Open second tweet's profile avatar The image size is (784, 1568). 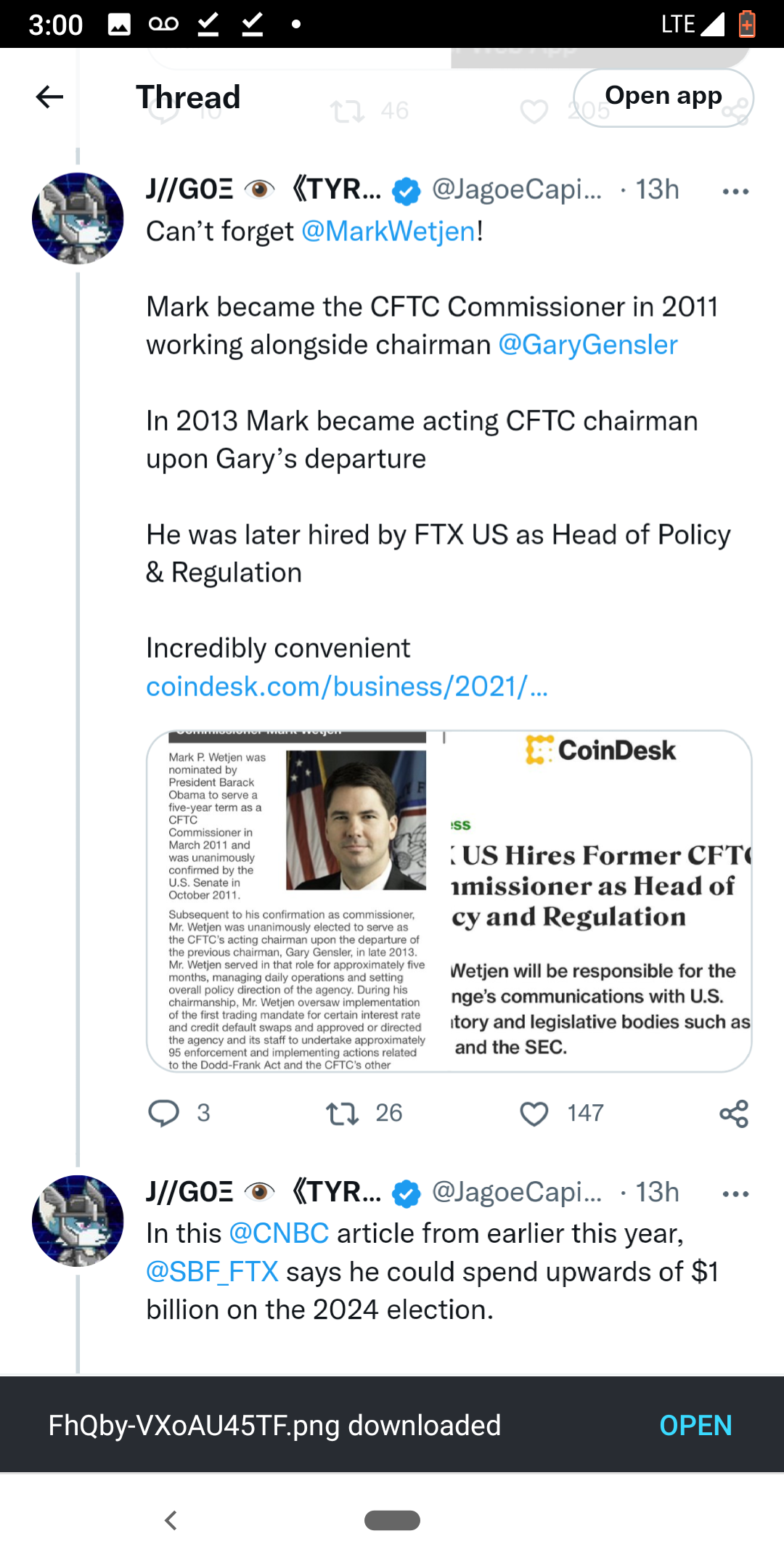click(x=78, y=1220)
